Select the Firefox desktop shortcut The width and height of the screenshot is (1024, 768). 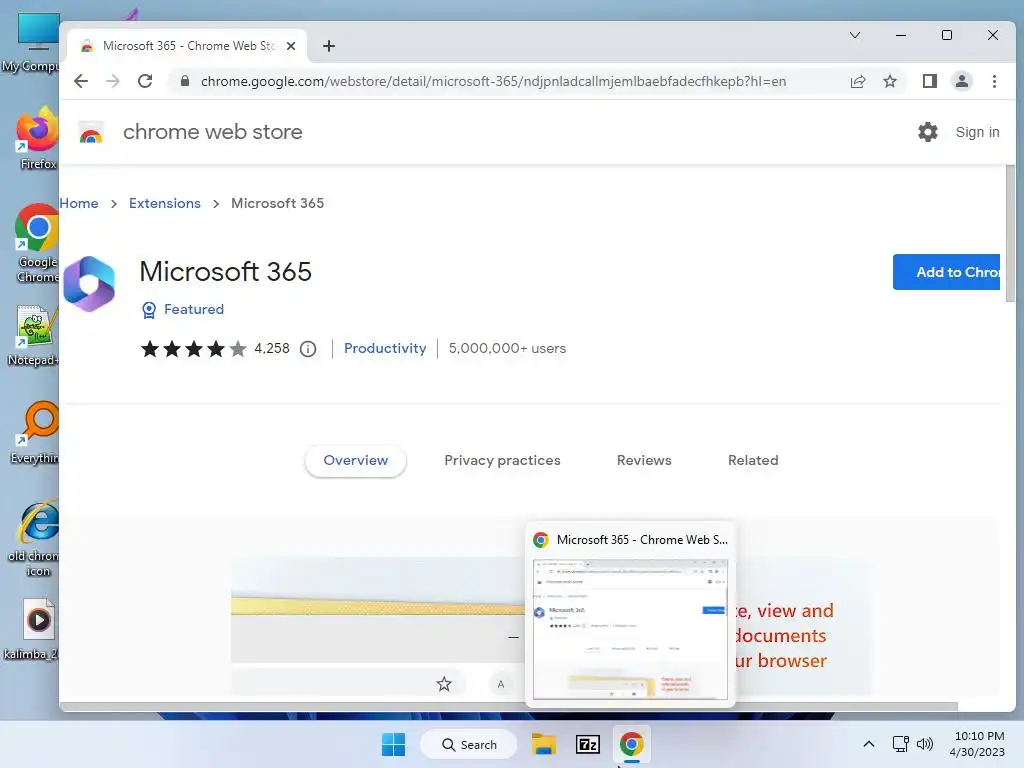pyautogui.click(x=37, y=138)
